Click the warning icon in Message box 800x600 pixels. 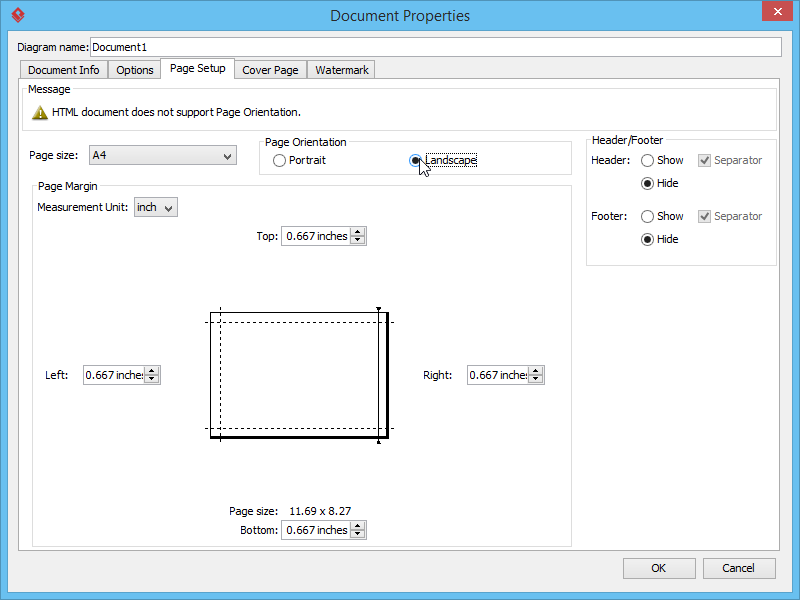40,113
